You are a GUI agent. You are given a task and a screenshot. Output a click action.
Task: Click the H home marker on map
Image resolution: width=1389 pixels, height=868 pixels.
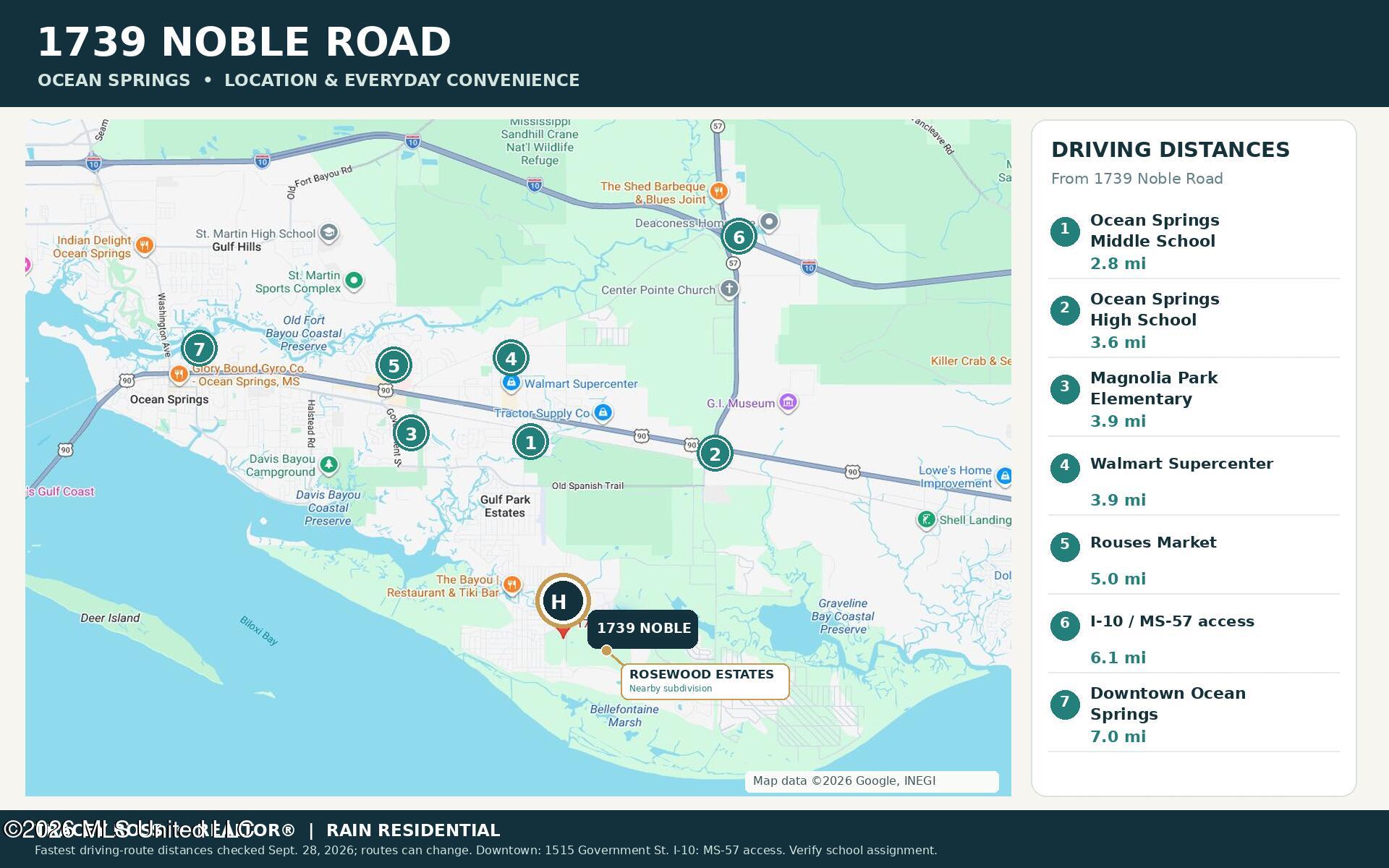[563, 601]
